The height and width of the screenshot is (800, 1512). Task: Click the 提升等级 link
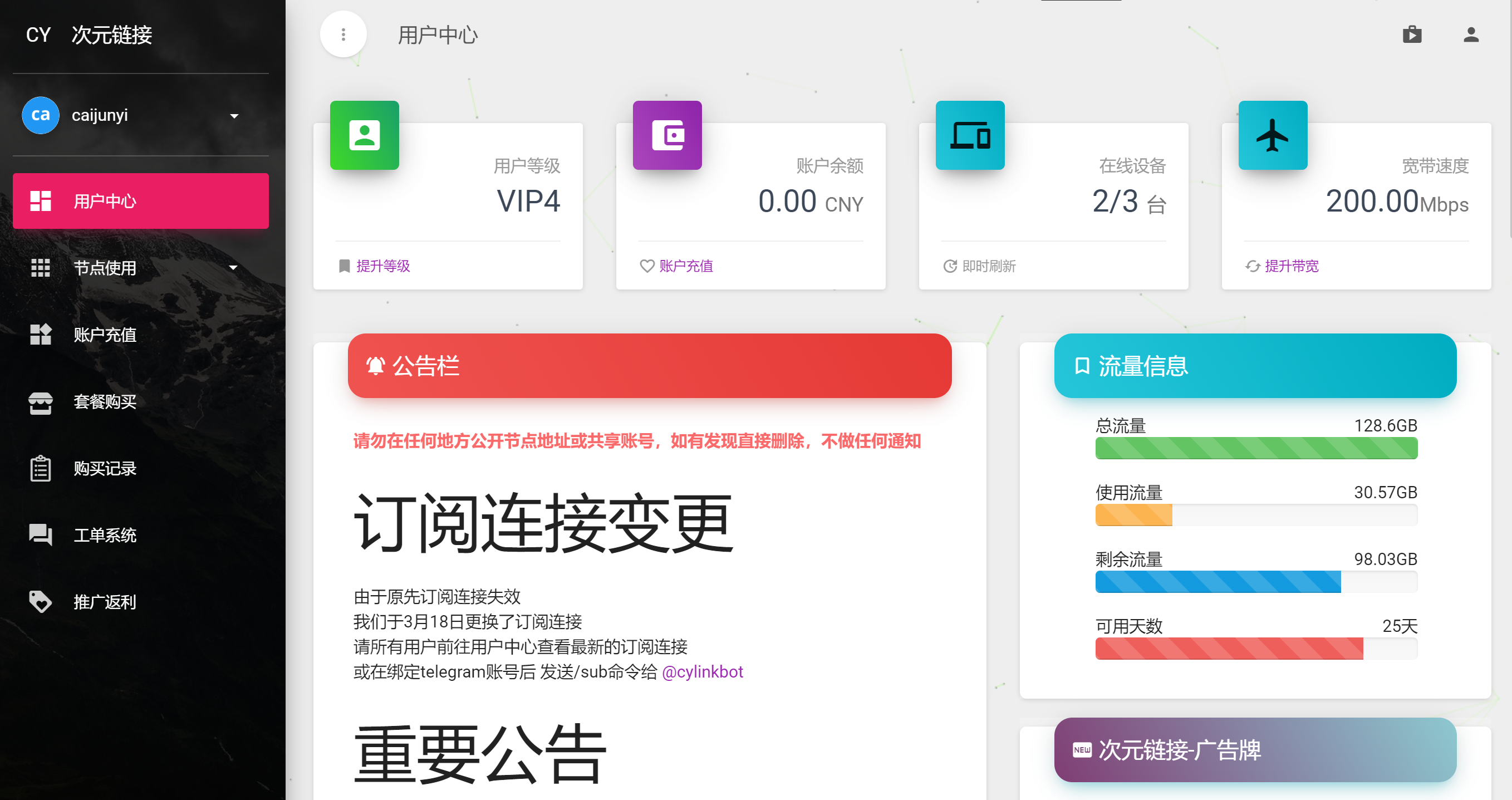coord(383,266)
